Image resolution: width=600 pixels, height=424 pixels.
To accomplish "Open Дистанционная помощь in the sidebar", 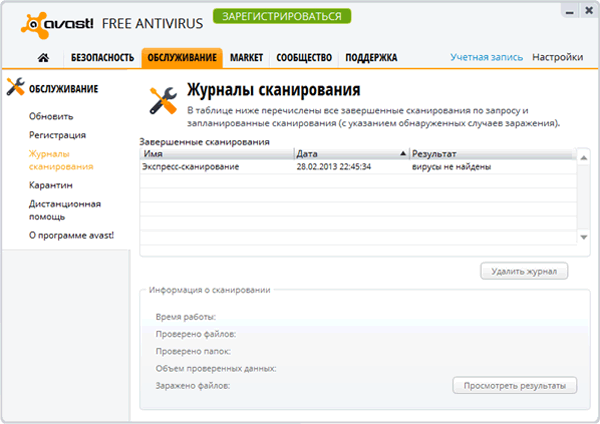I will (65, 210).
